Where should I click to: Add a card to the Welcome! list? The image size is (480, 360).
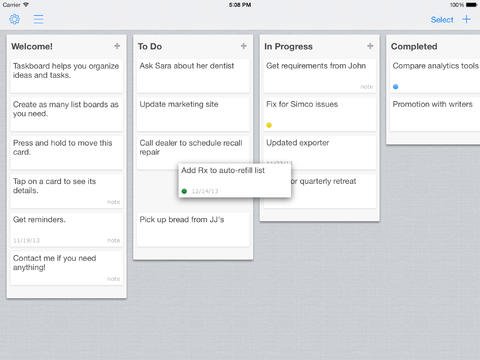tap(117, 46)
